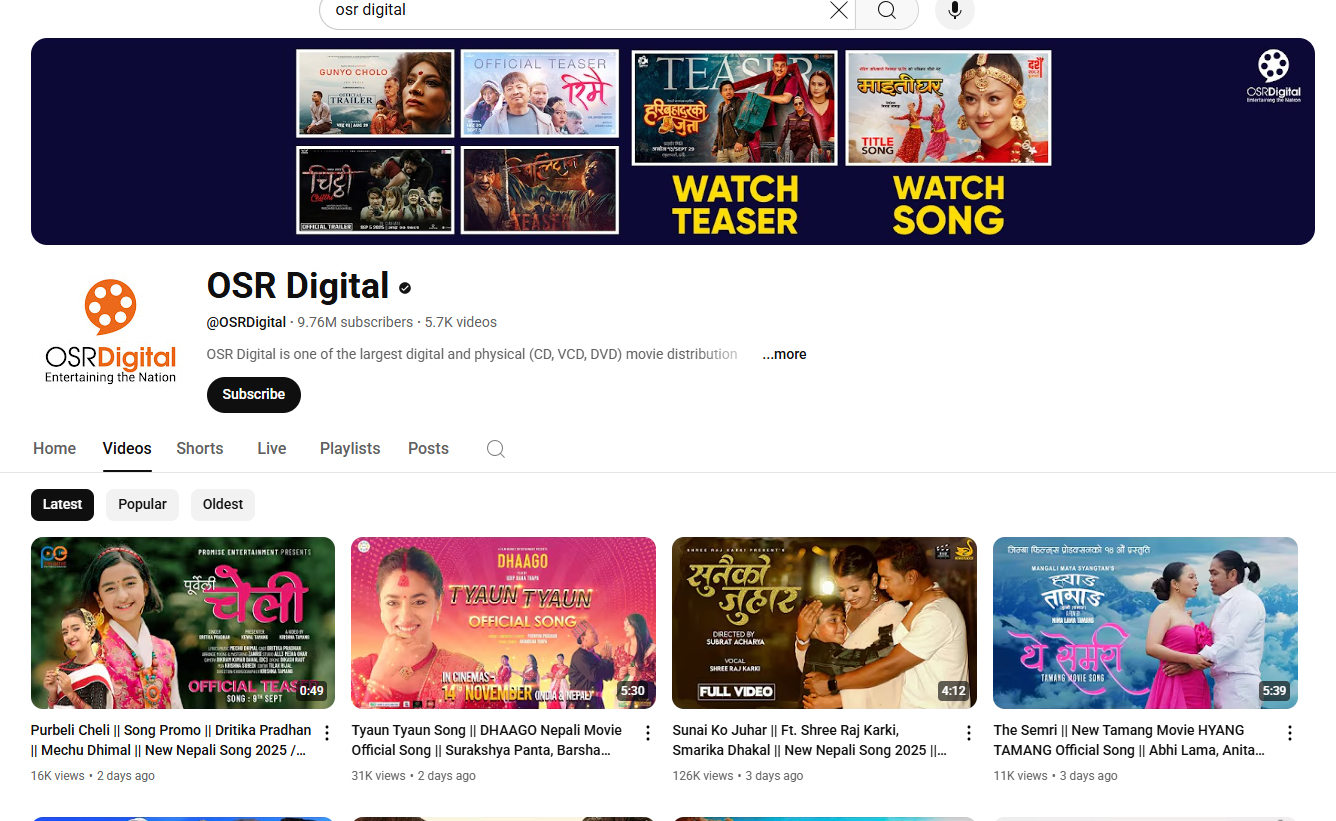1336x821 pixels.
Task: Switch to the Live tab
Action: point(272,449)
